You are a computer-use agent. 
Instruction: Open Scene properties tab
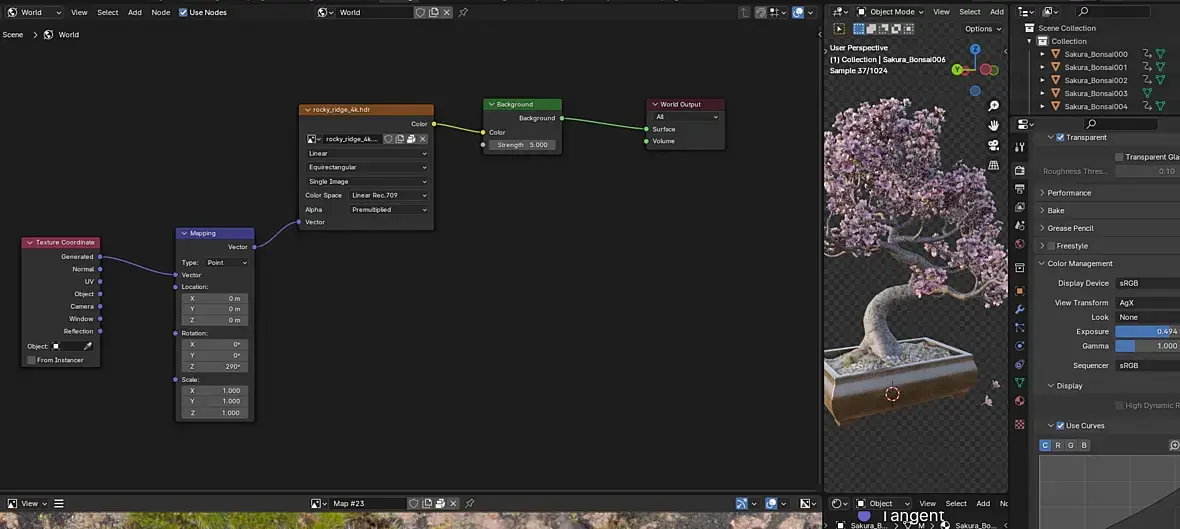click(x=1020, y=225)
